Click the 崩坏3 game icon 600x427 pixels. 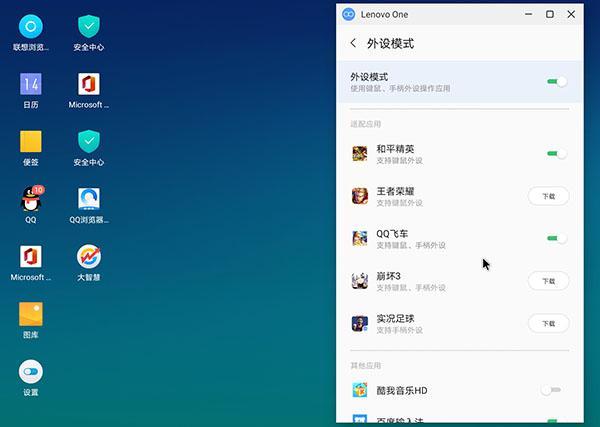pyautogui.click(x=360, y=281)
